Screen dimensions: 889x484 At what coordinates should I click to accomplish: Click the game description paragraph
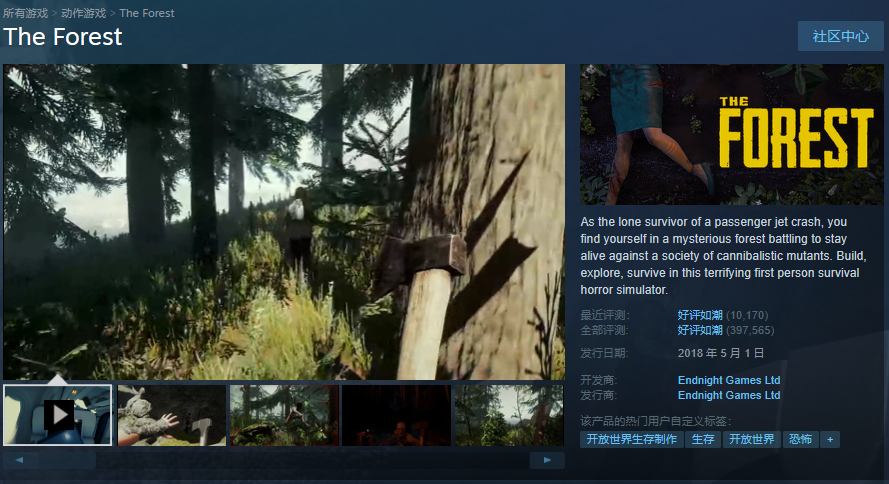coord(723,256)
